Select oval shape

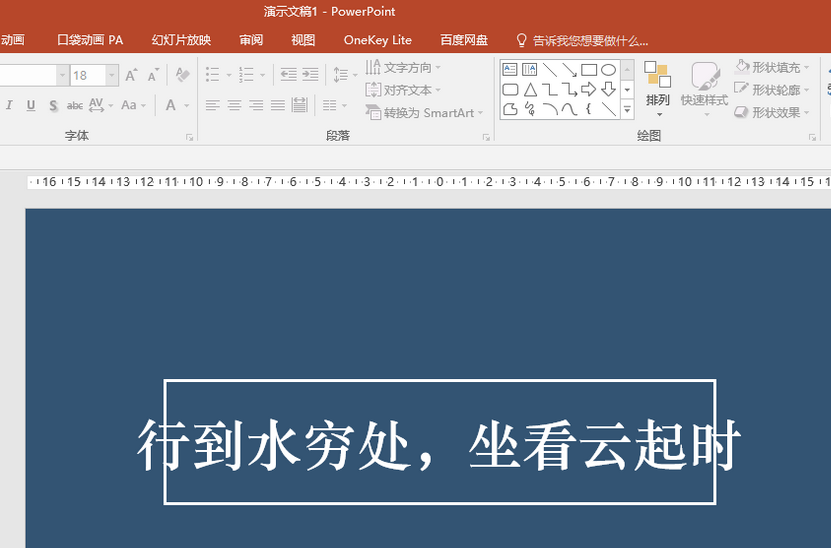pyautogui.click(x=608, y=69)
